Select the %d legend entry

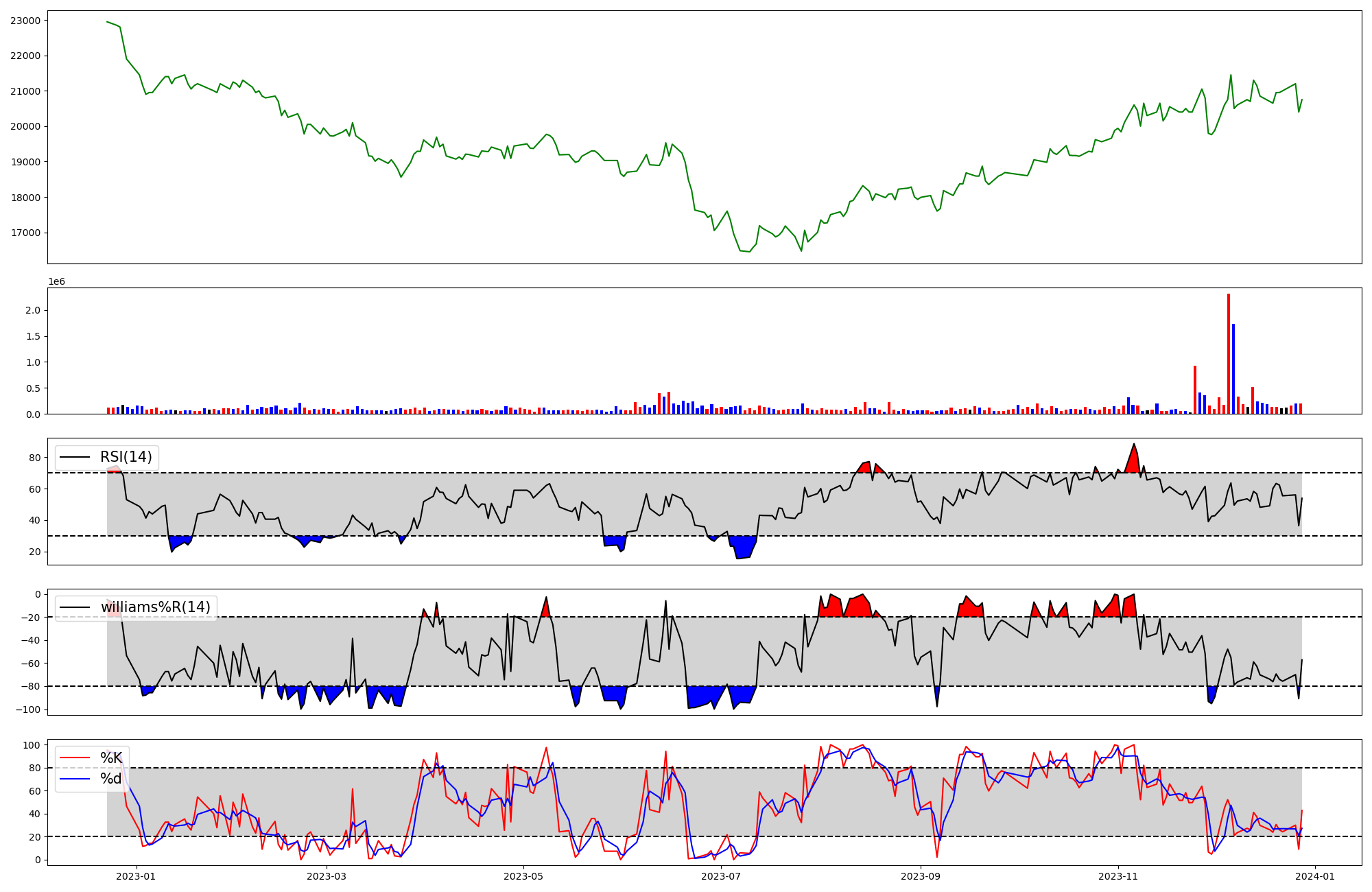click(x=111, y=779)
